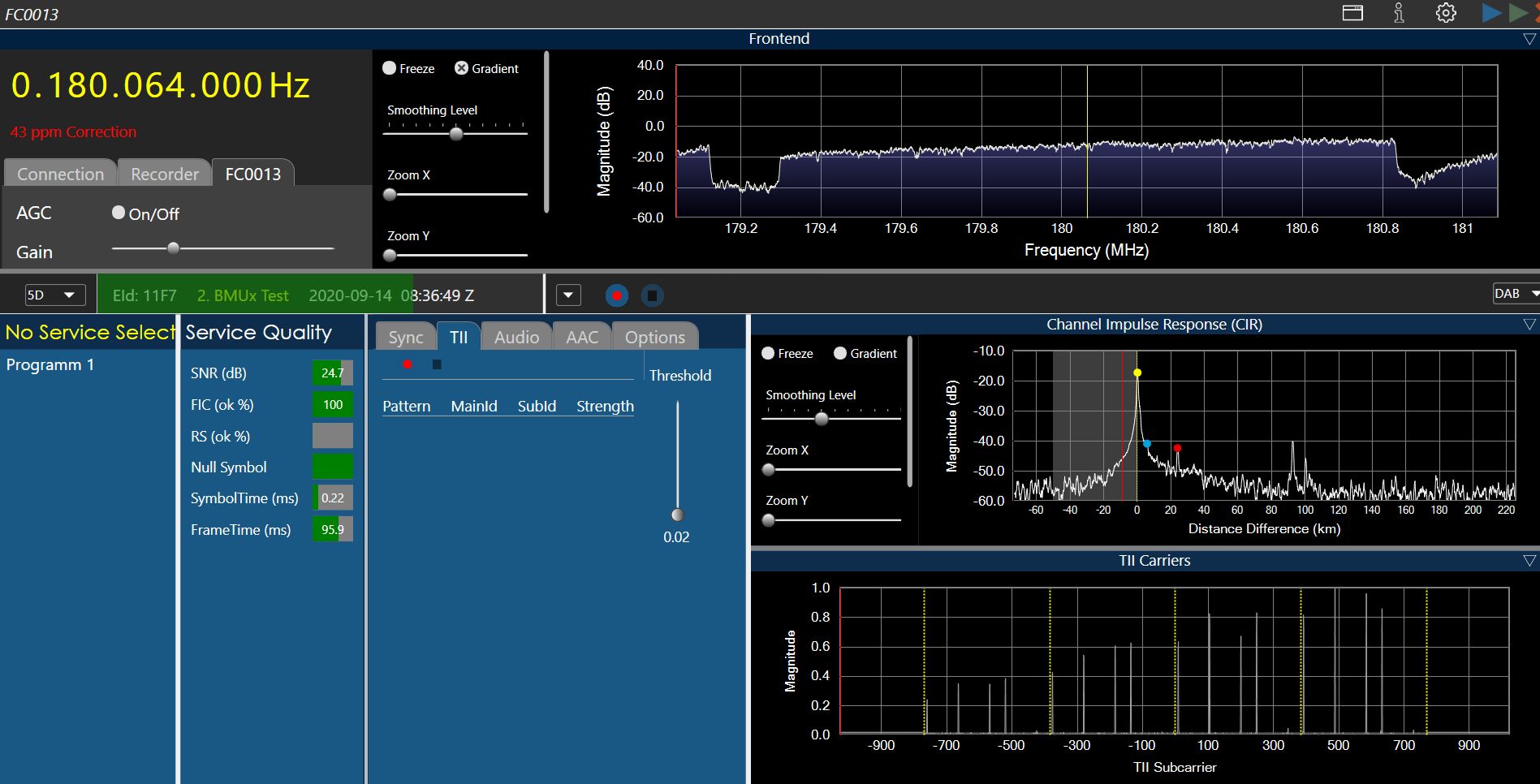Toggle AGC On/Off radio button
The image size is (1540, 784).
click(x=119, y=213)
